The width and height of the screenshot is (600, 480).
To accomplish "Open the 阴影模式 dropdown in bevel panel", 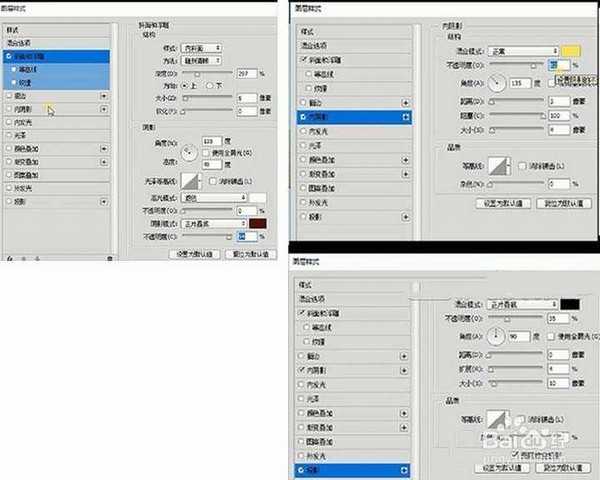I will [213, 223].
